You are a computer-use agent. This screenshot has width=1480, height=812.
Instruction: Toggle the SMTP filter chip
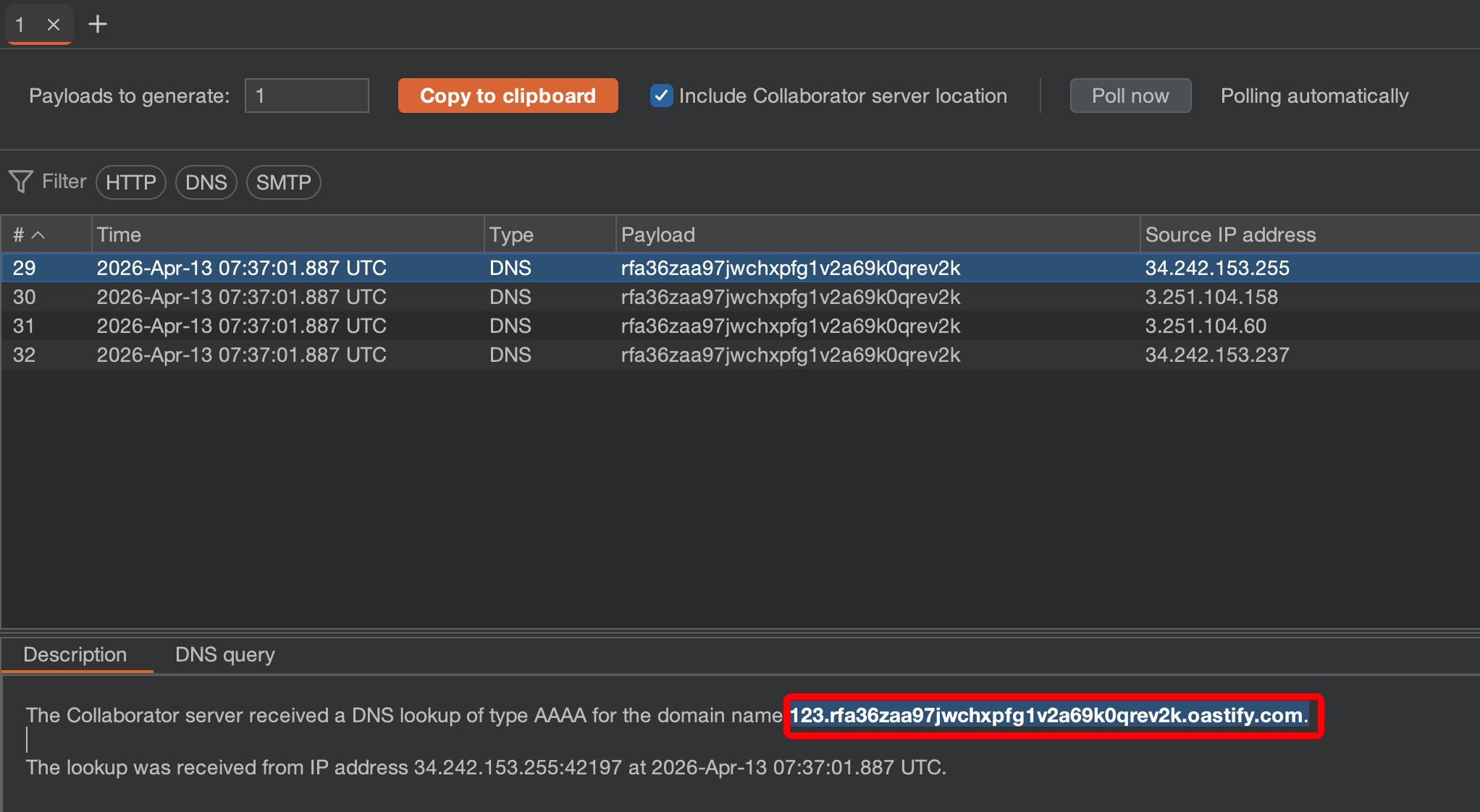[283, 182]
